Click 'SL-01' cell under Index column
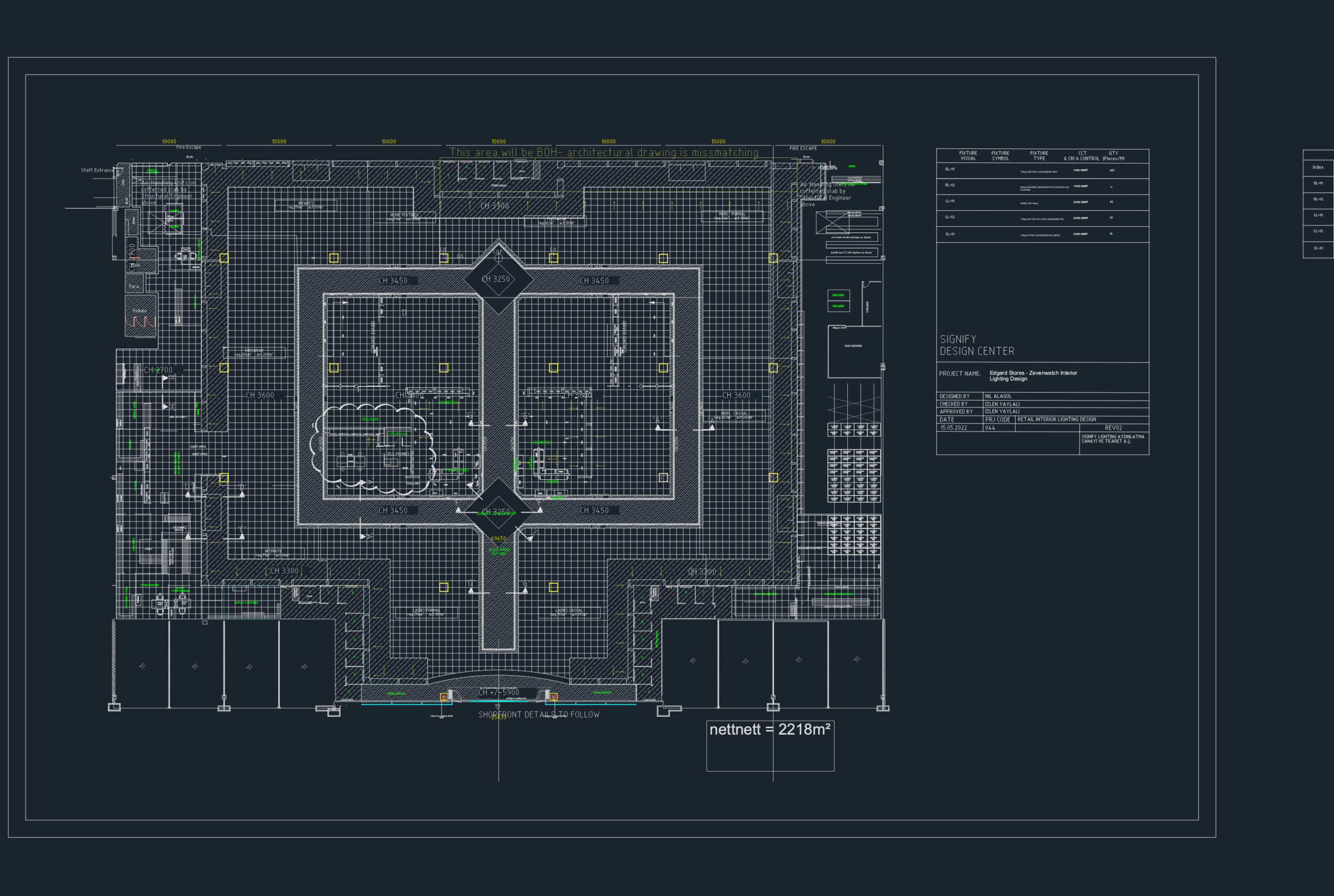 (1318, 248)
